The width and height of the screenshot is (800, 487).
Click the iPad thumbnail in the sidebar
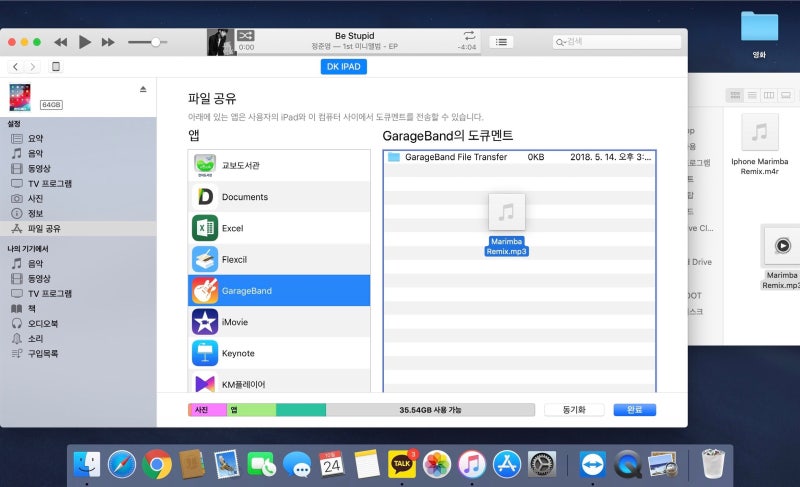(x=20, y=97)
